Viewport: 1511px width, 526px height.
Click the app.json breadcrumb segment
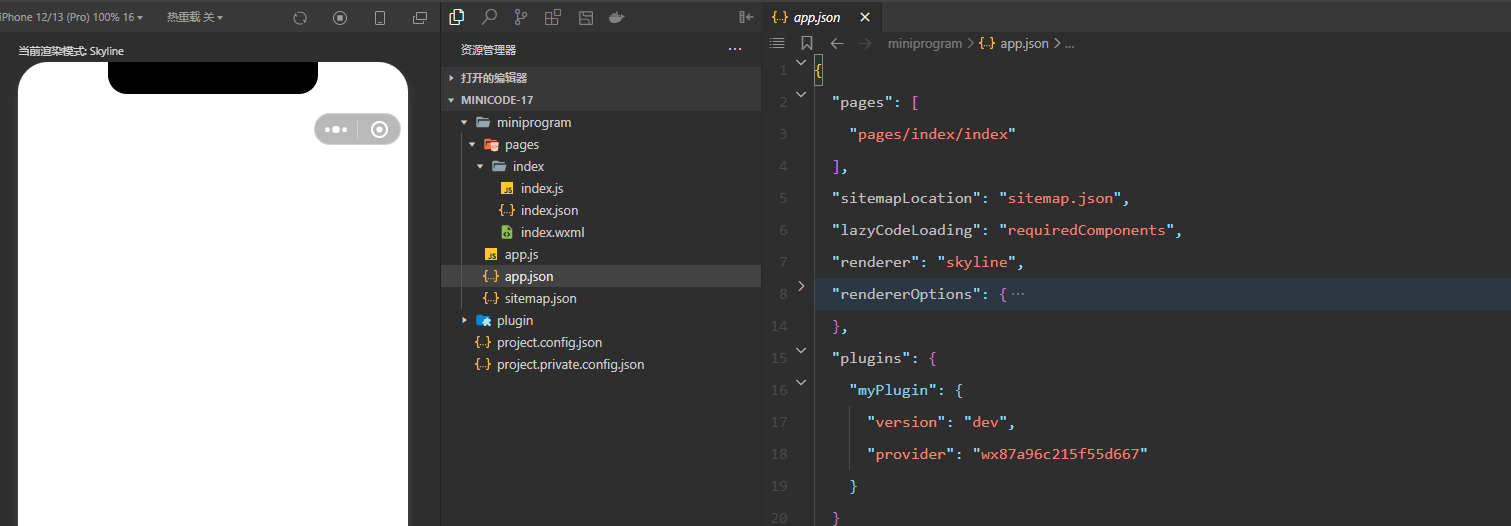pos(1014,43)
